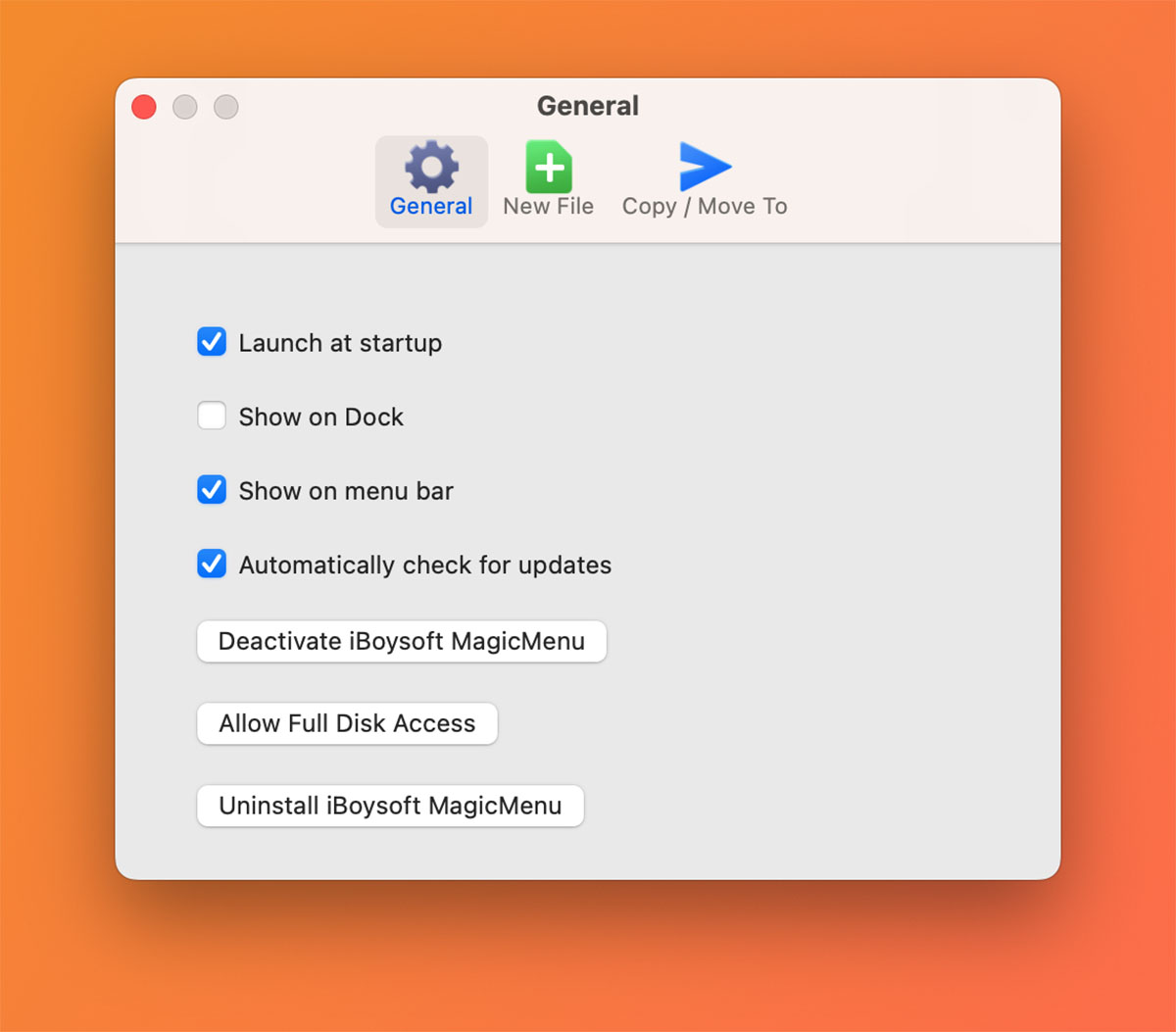This screenshot has width=1176, height=1032.
Task: Select the General gear icon
Action: tap(431, 167)
